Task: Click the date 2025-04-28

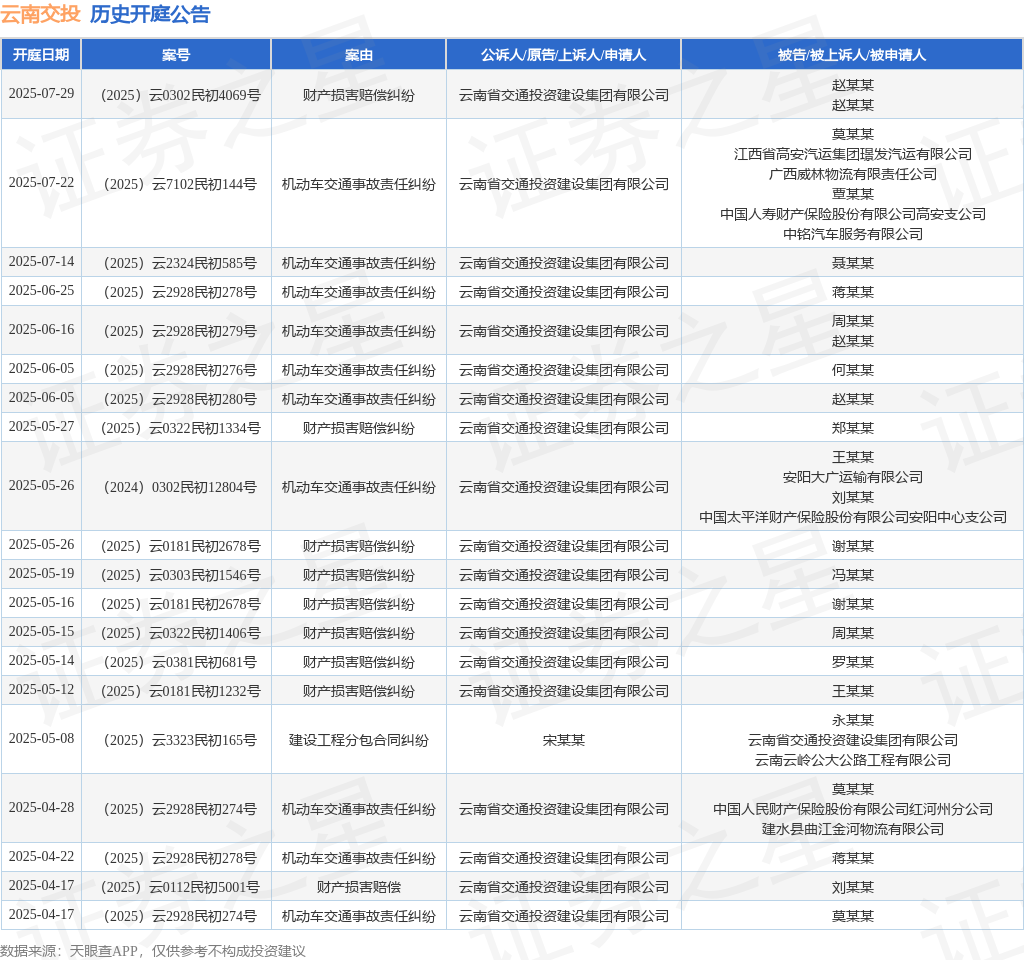Action: [x=41, y=807]
